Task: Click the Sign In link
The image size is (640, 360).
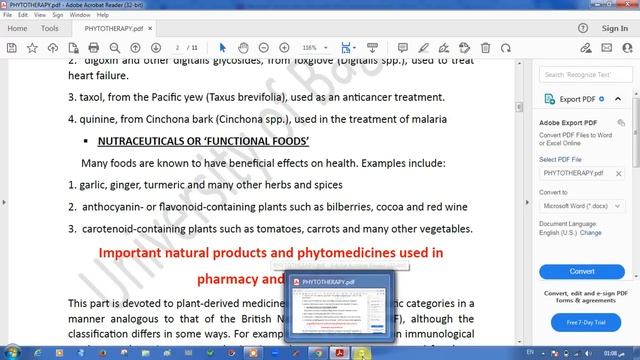Action: tap(615, 28)
